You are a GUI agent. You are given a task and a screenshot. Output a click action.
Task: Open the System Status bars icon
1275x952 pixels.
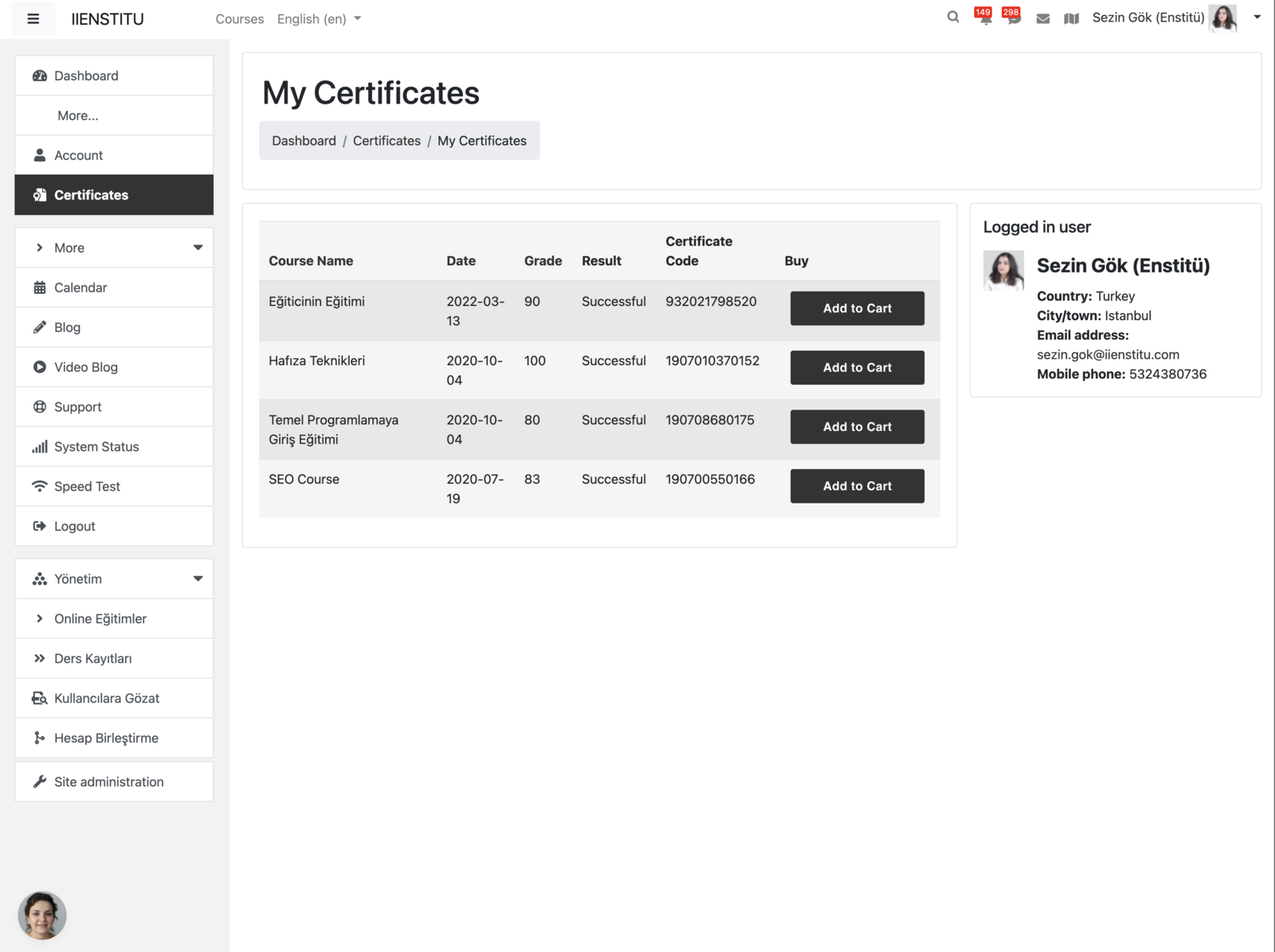point(40,446)
